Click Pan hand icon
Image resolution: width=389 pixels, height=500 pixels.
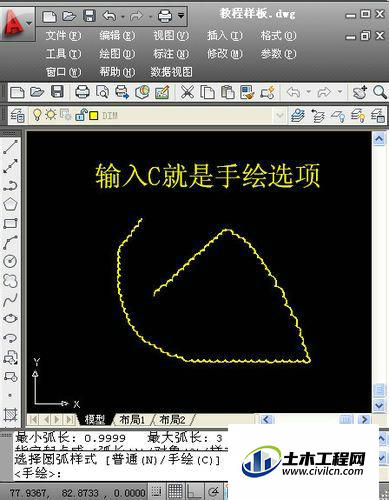[x=360, y=92]
